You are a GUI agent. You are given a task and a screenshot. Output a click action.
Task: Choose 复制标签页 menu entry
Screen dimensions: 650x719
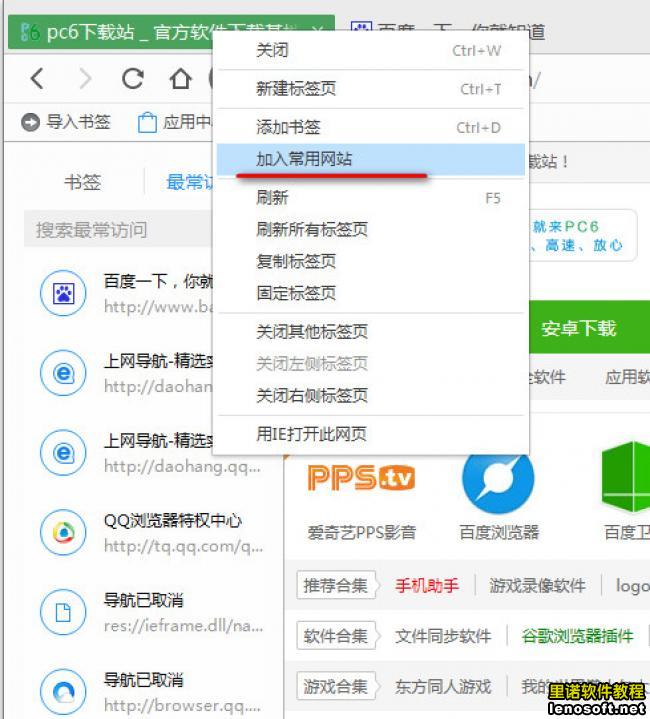(370, 261)
